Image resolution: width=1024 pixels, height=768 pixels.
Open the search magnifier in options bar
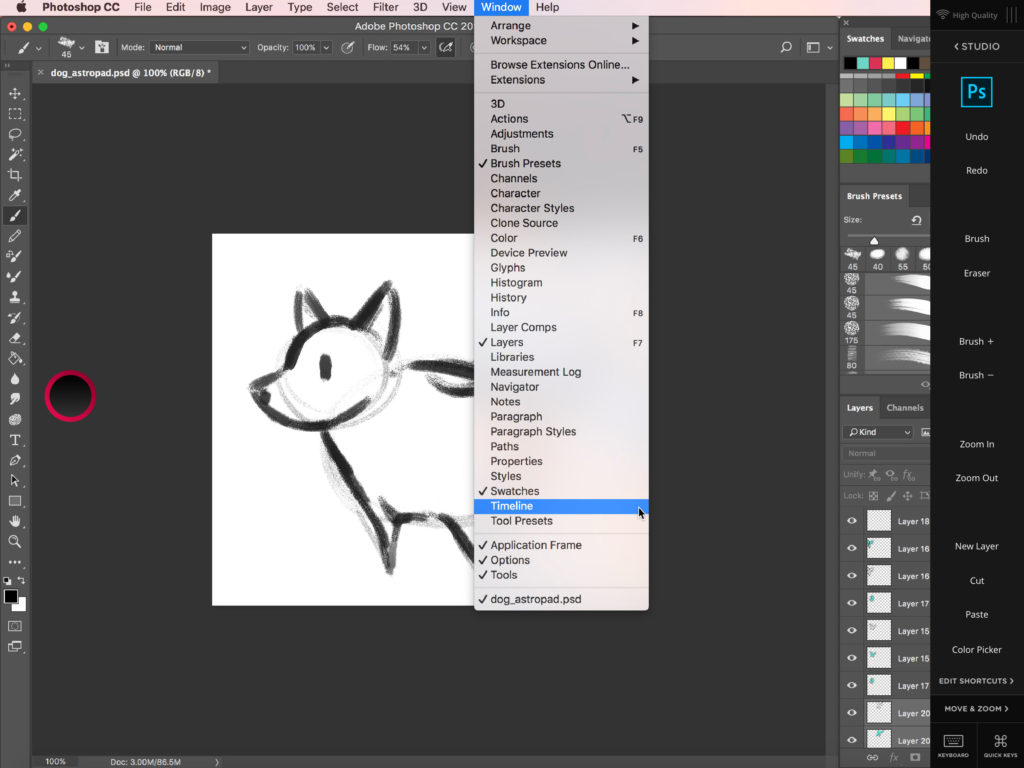(x=786, y=47)
